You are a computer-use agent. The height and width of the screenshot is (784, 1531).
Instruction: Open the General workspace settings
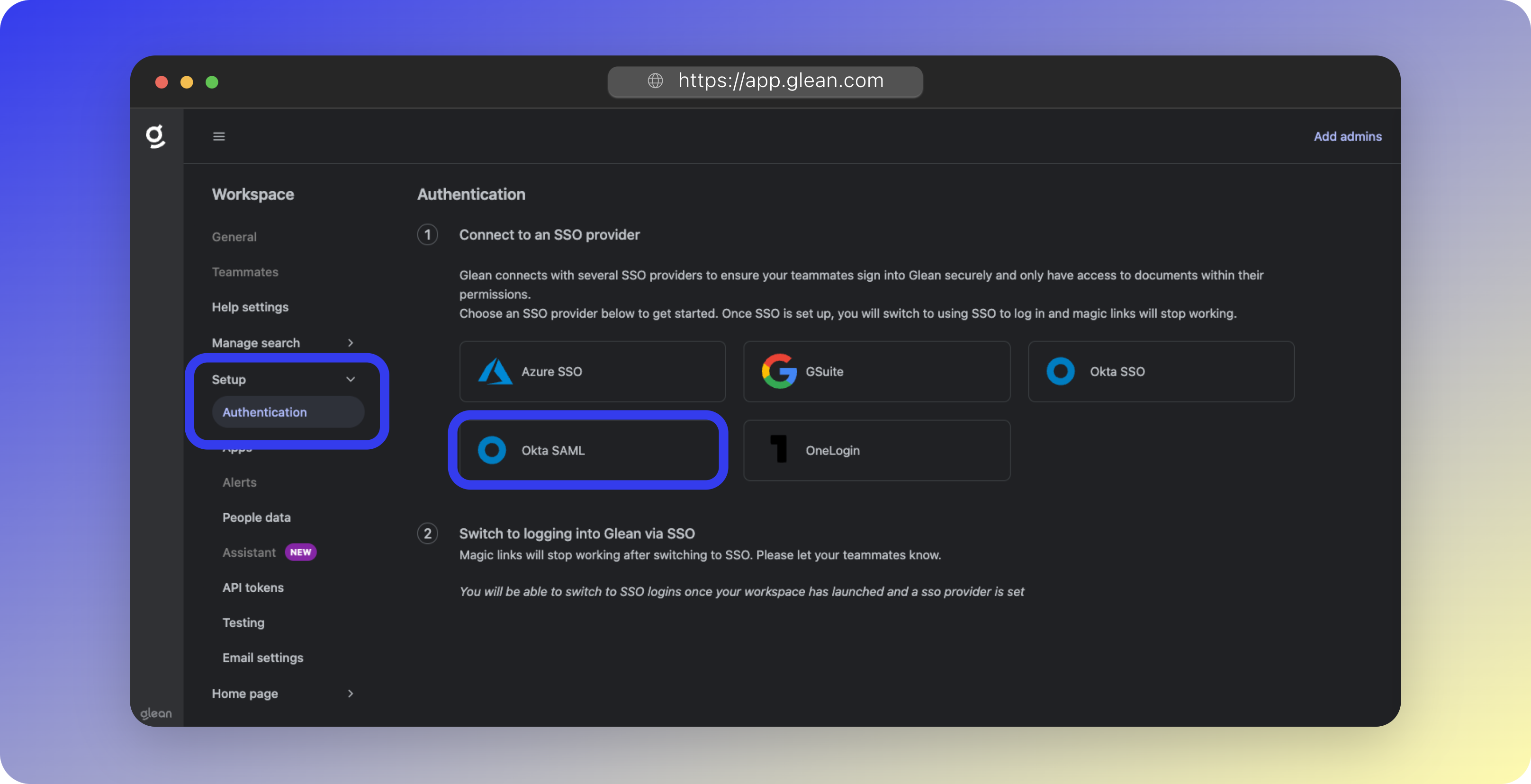pyautogui.click(x=234, y=237)
